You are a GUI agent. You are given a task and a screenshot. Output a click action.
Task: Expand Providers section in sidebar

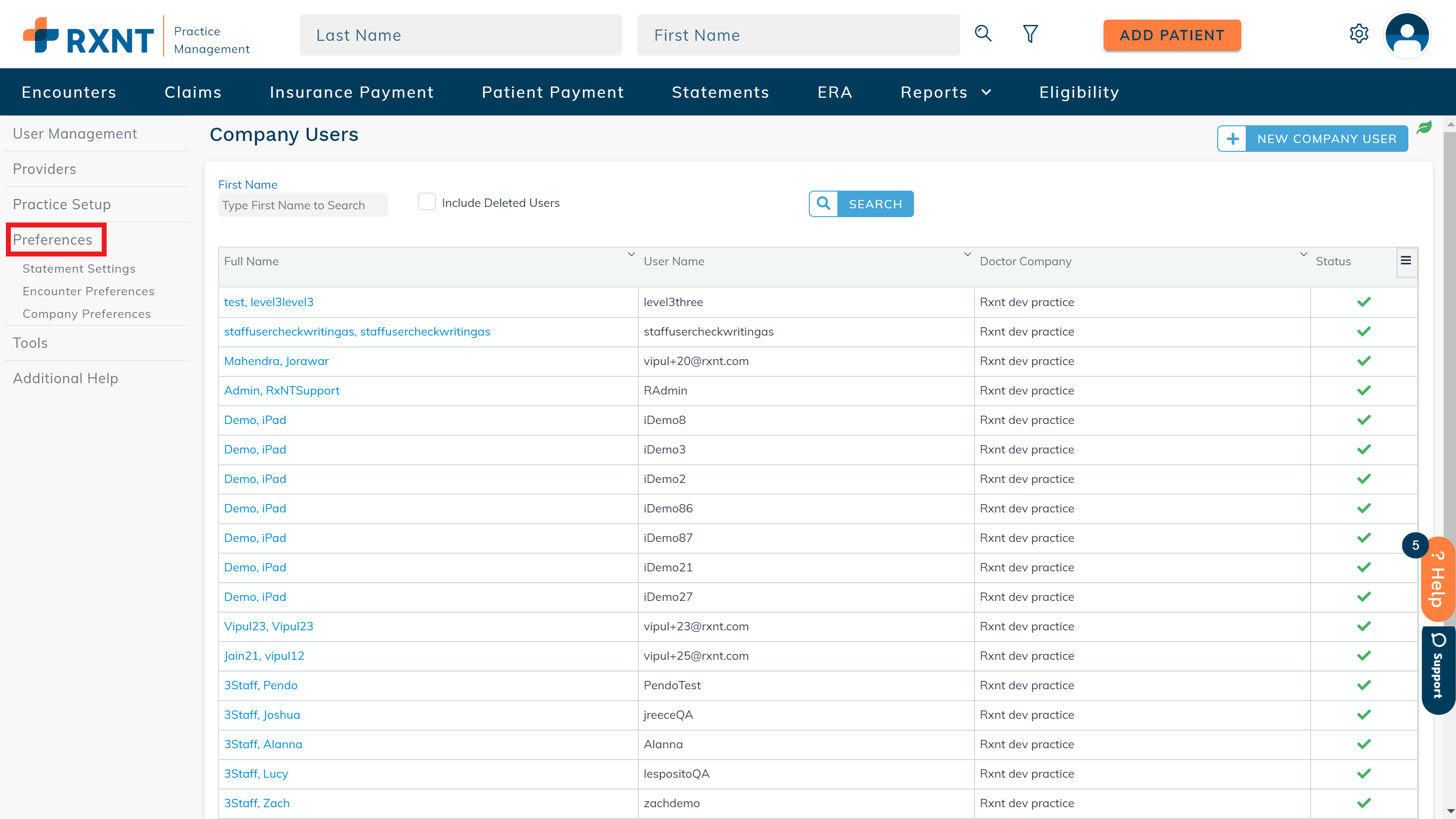click(x=44, y=169)
